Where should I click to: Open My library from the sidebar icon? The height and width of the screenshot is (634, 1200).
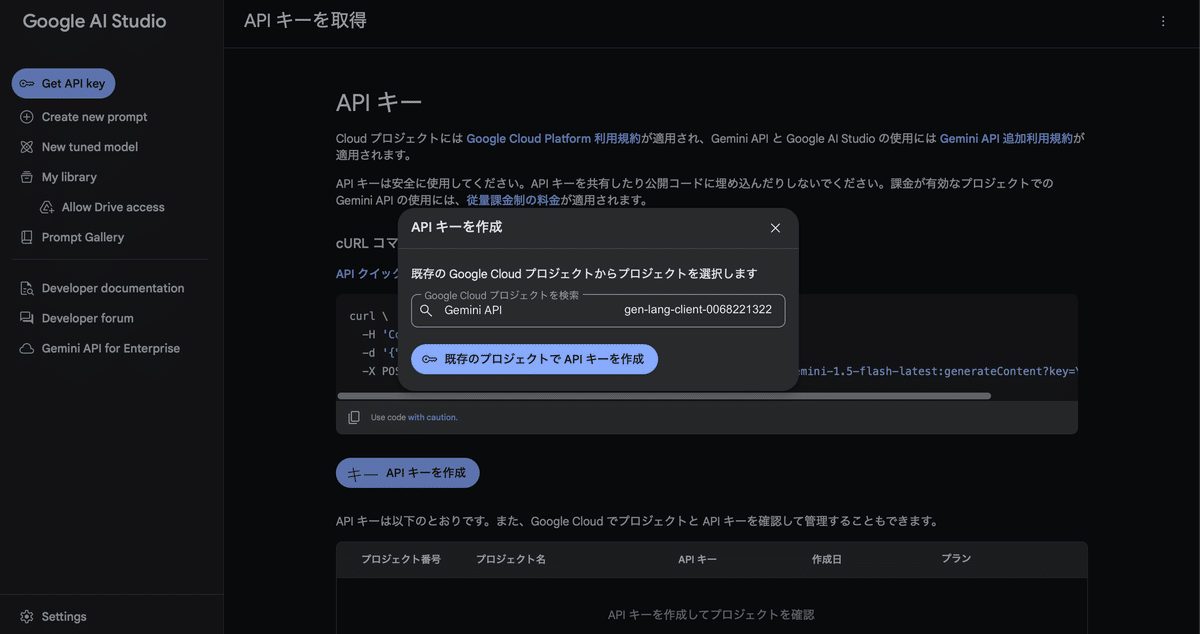pyautogui.click(x=24, y=176)
